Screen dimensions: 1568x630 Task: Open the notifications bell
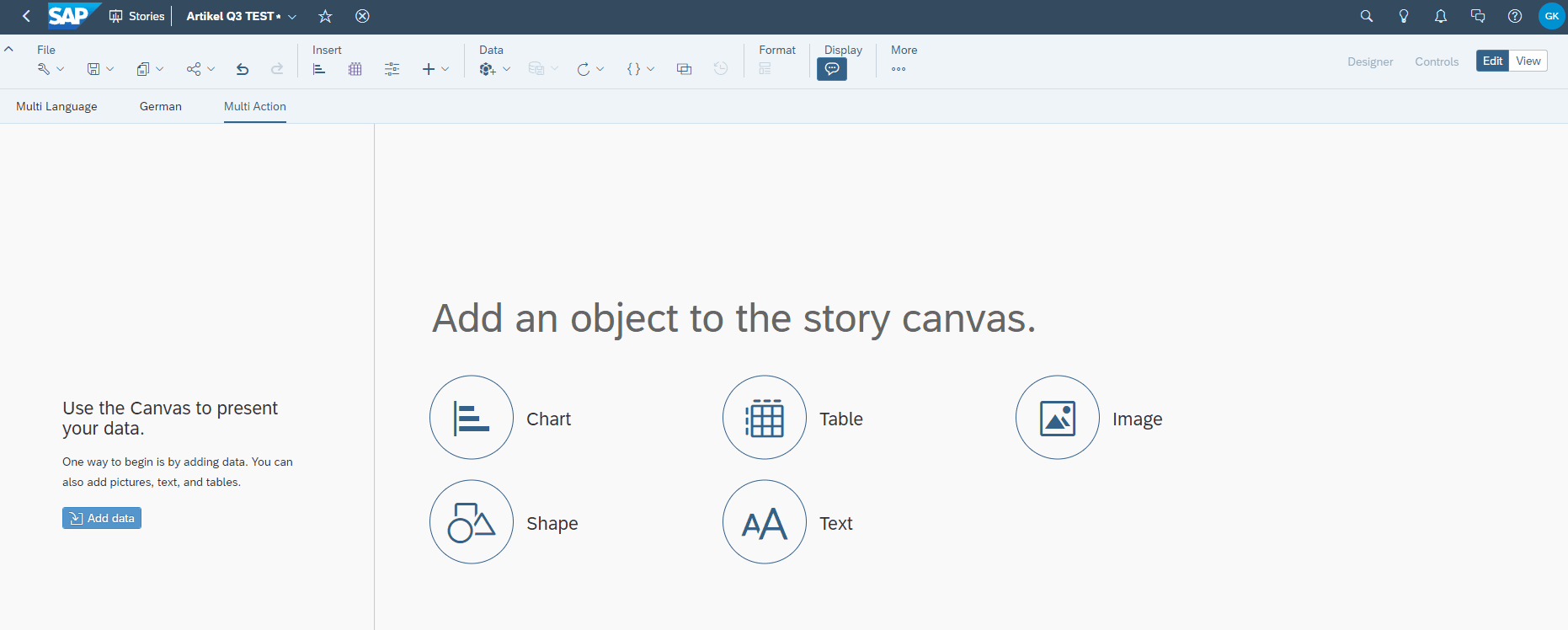point(1440,16)
